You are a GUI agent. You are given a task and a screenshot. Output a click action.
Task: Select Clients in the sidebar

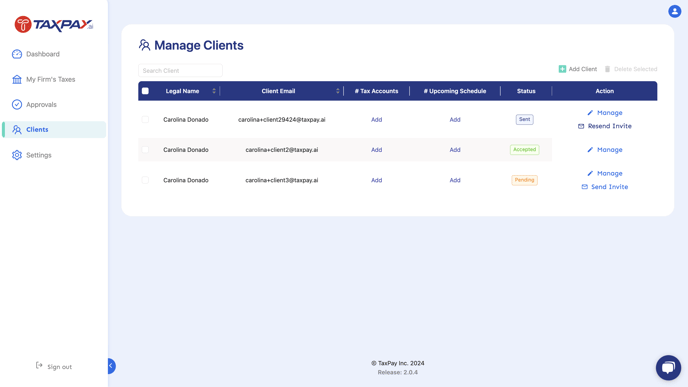[x=54, y=129]
